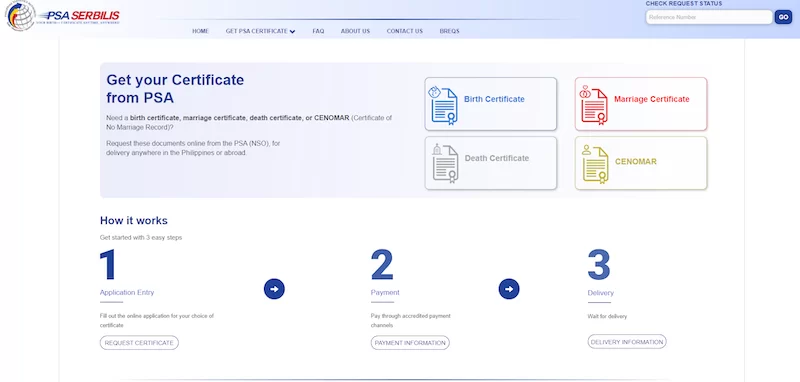
Task: Click the gray Death Certificate icon
Action: click(445, 164)
